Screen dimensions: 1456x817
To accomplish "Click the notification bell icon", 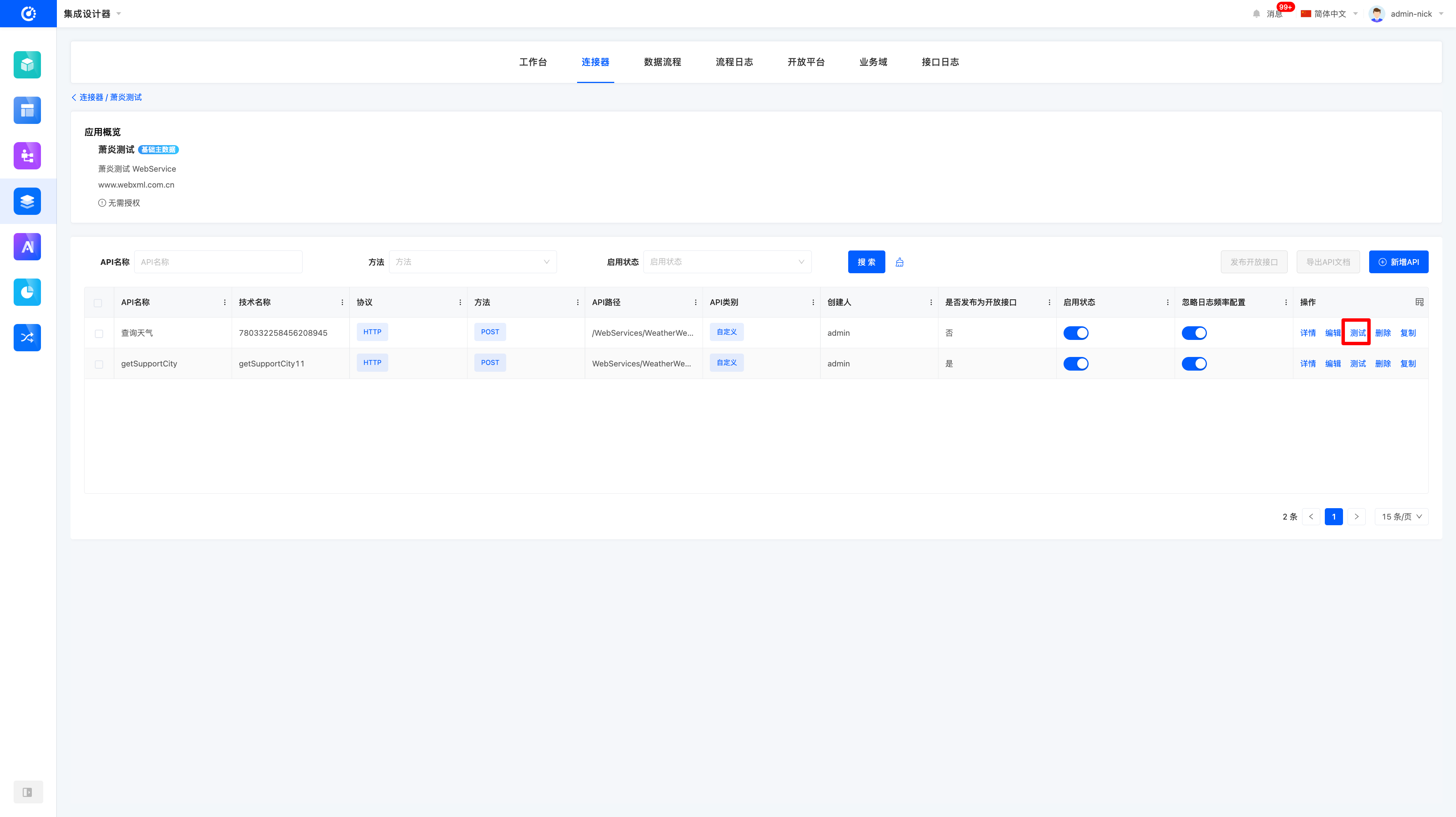I will 1256,14.
